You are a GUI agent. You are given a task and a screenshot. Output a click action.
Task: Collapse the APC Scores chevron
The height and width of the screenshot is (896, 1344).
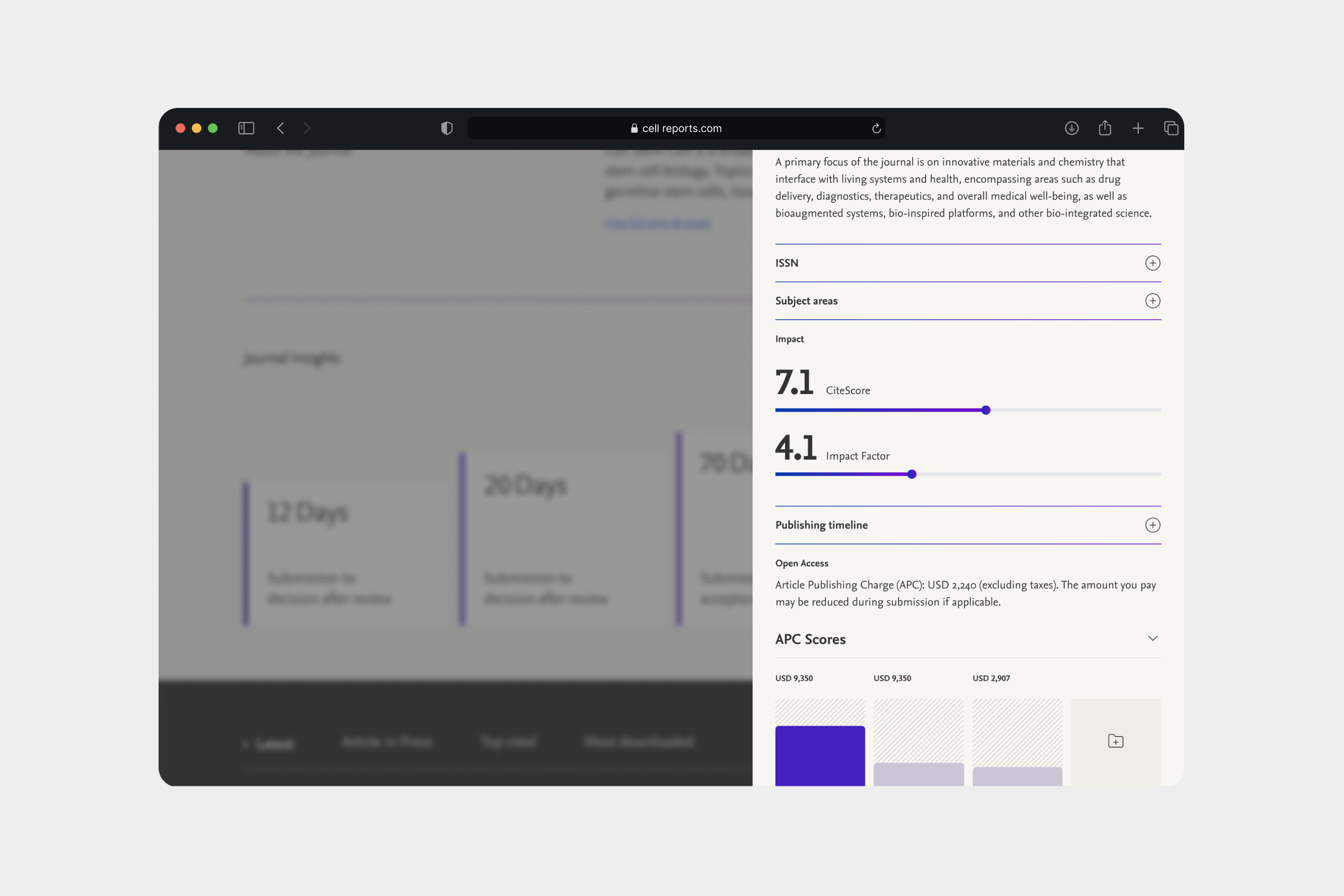pos(1152,639)
